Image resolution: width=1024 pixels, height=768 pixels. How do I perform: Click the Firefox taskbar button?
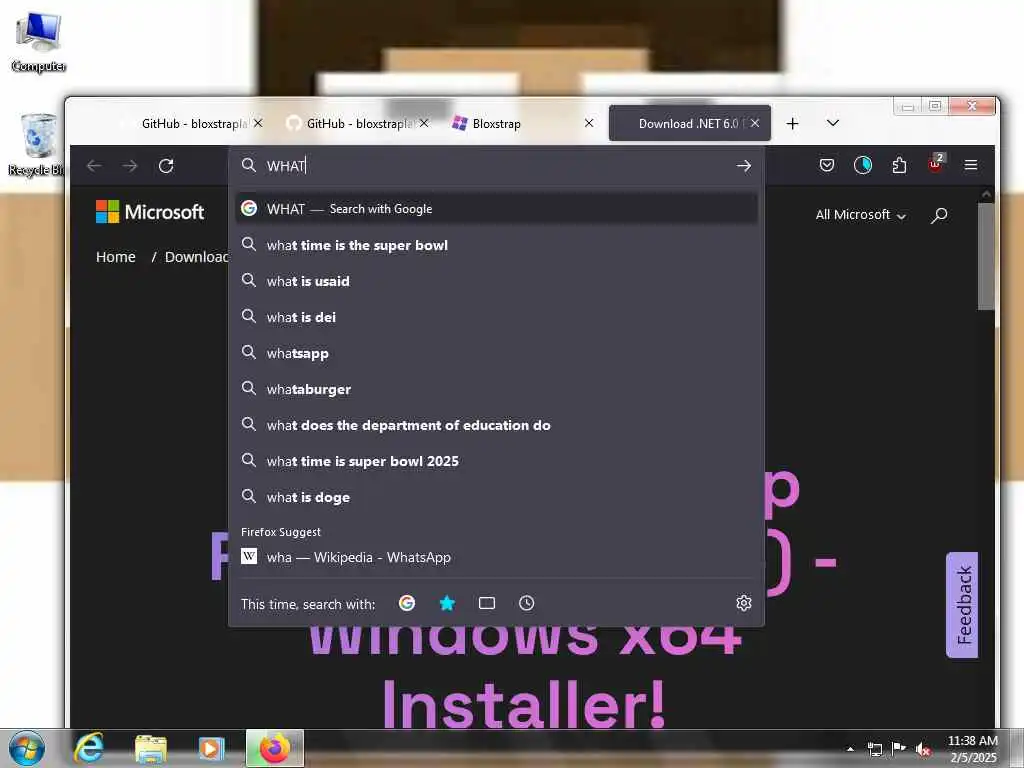click(x=275, y=748)
